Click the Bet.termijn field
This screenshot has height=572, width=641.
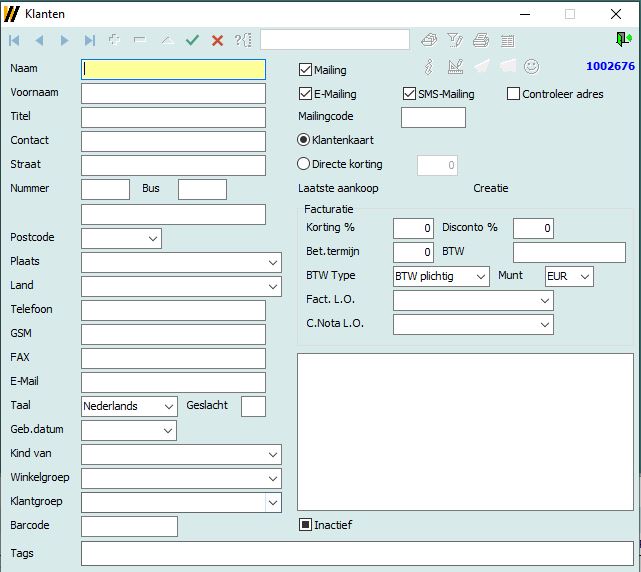tap(413, 253)
